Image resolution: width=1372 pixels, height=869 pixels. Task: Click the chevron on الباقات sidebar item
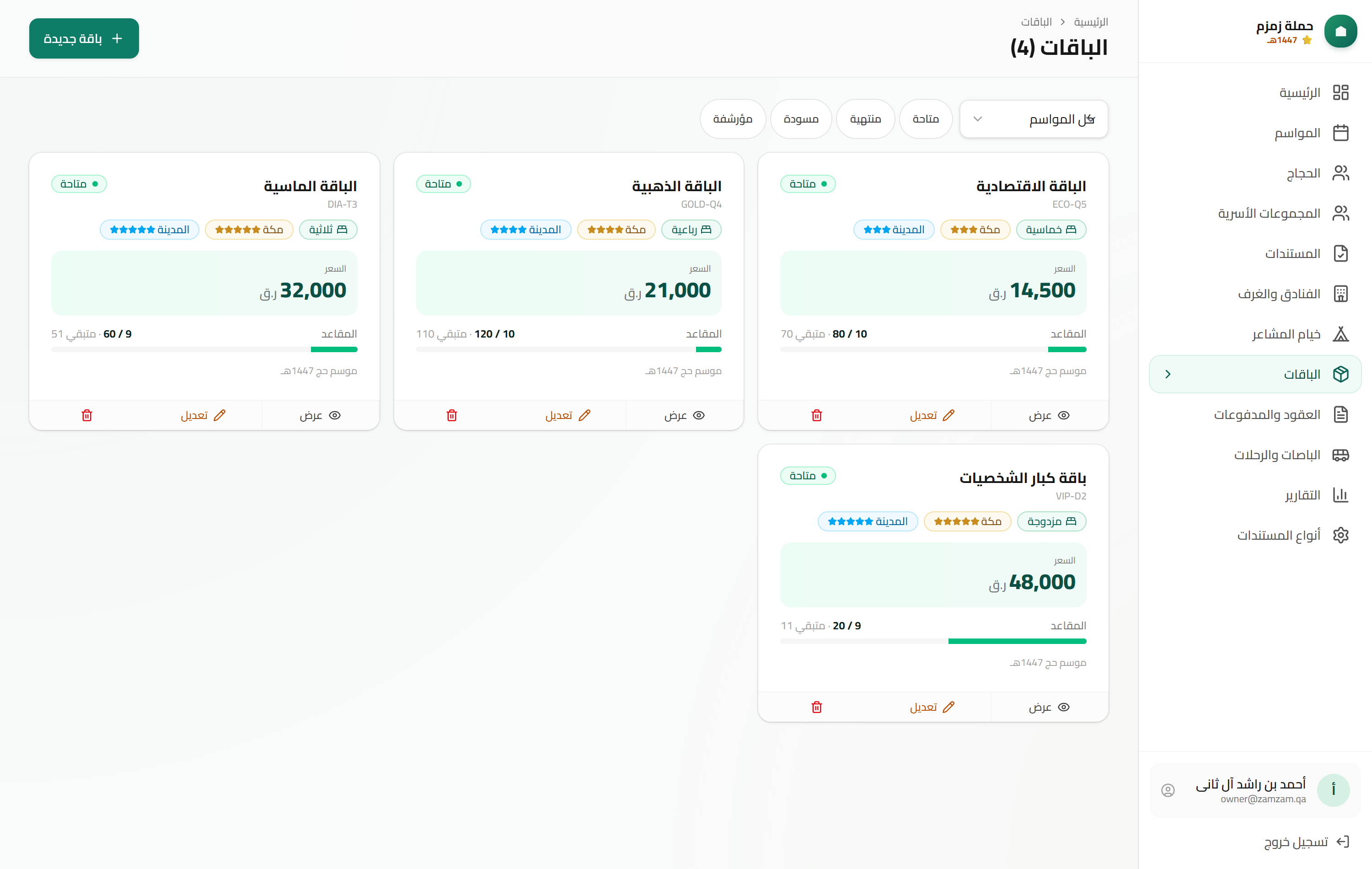1168,375
